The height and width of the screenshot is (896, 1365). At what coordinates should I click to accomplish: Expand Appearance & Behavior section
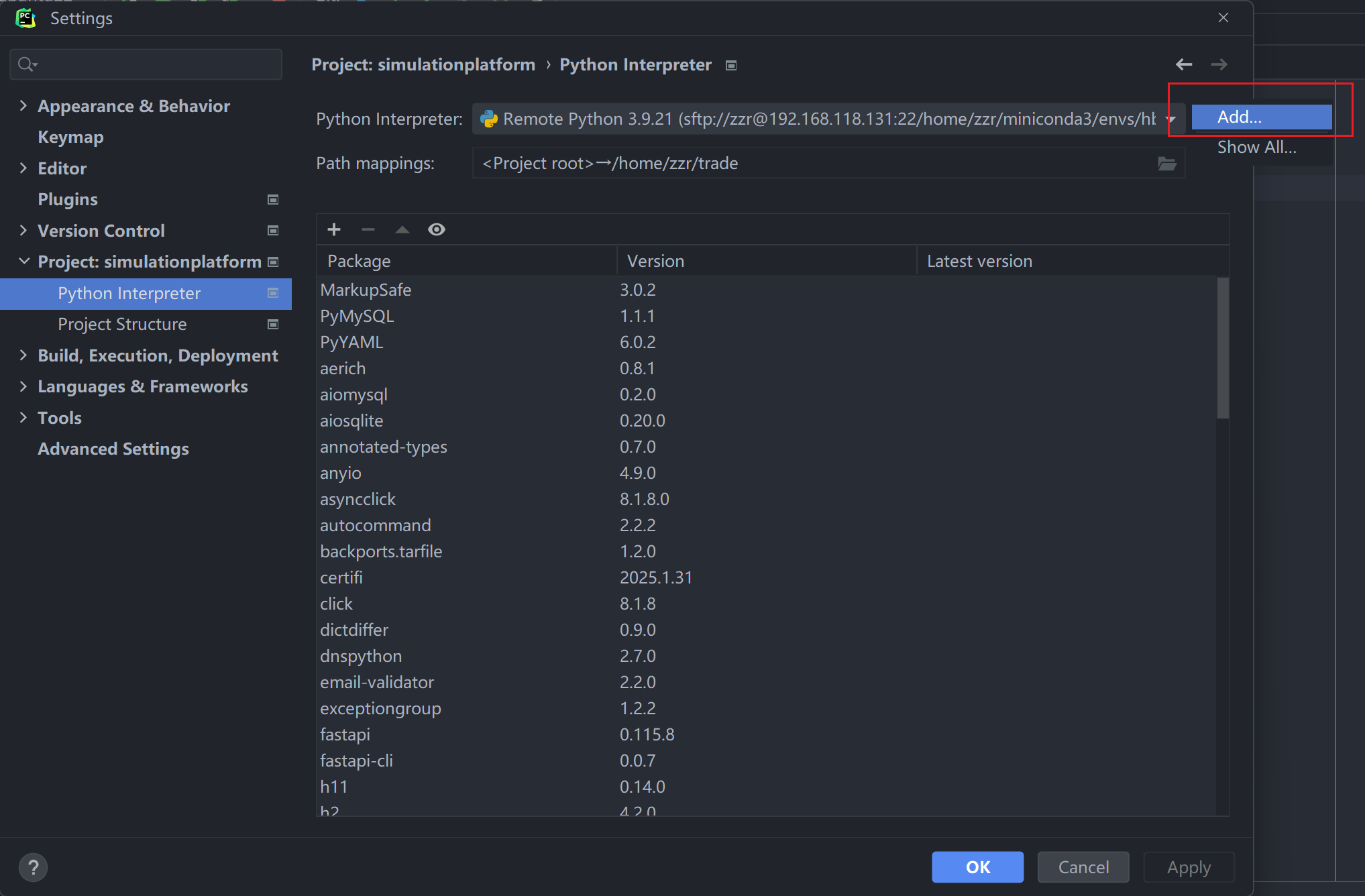(x=23, y=106)
